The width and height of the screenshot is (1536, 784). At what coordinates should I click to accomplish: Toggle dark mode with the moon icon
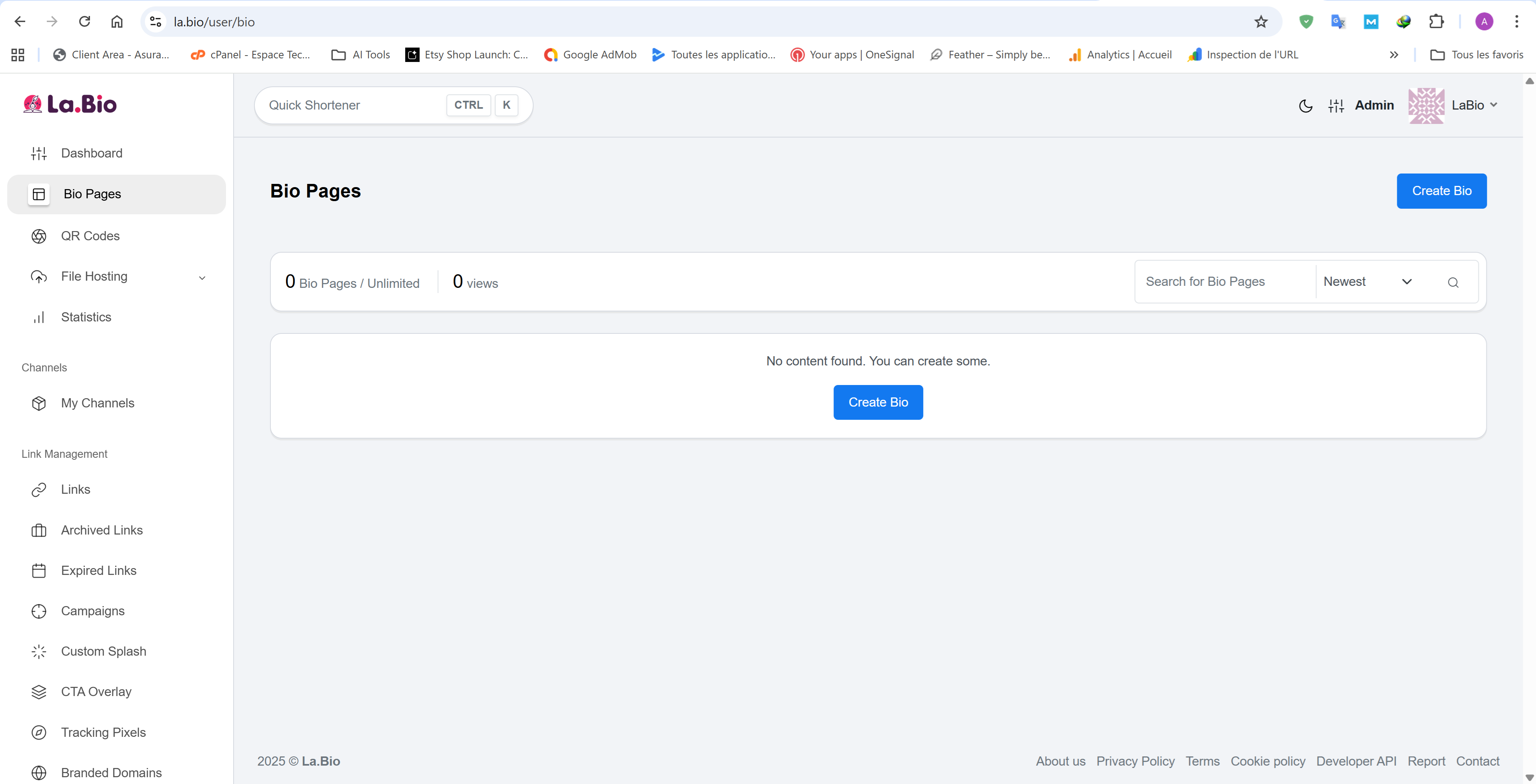point(1305,106)
